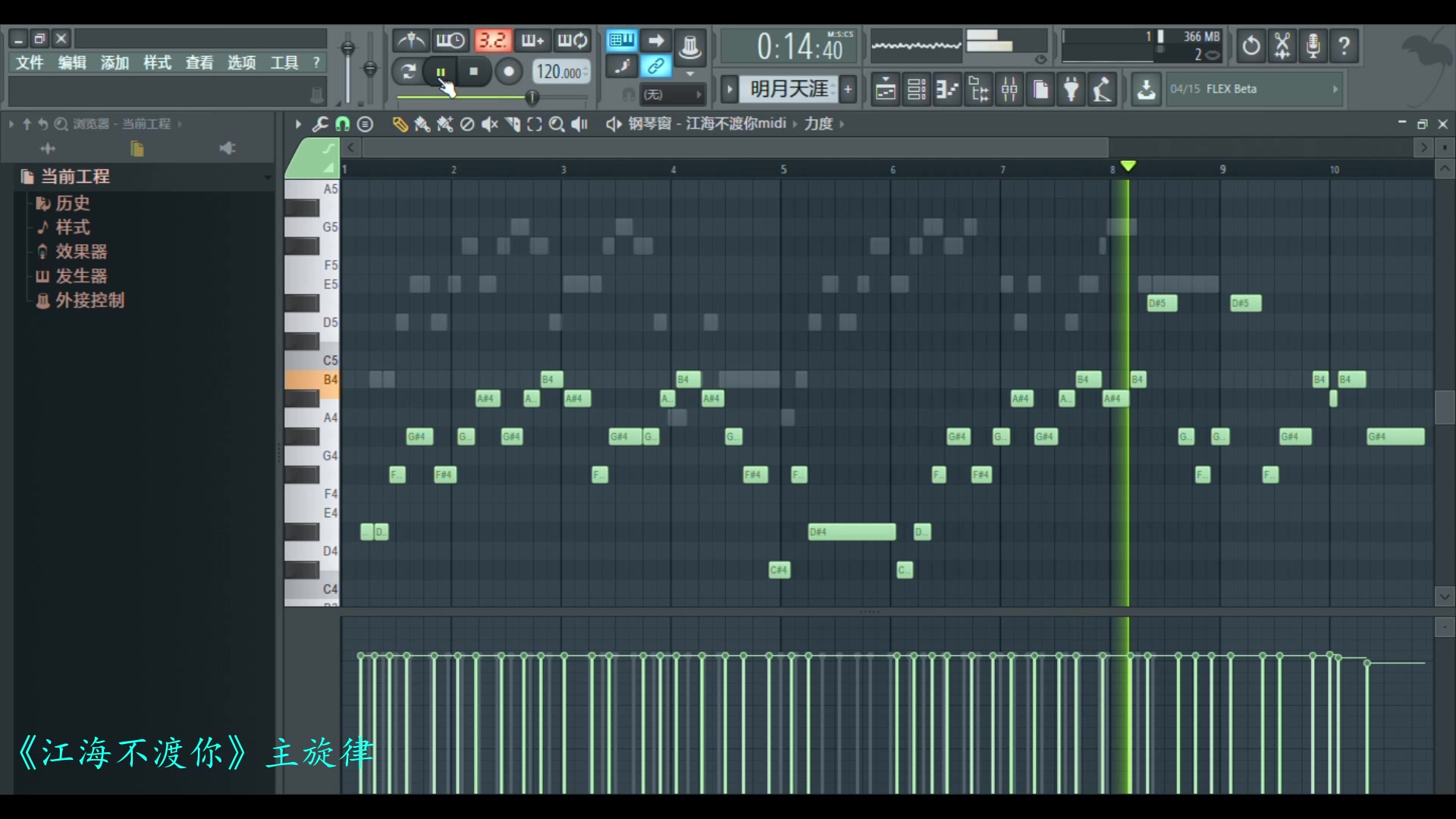Open piano roll options arrow menu
This screenshot has height=819, width=1456.
[298, 124]
